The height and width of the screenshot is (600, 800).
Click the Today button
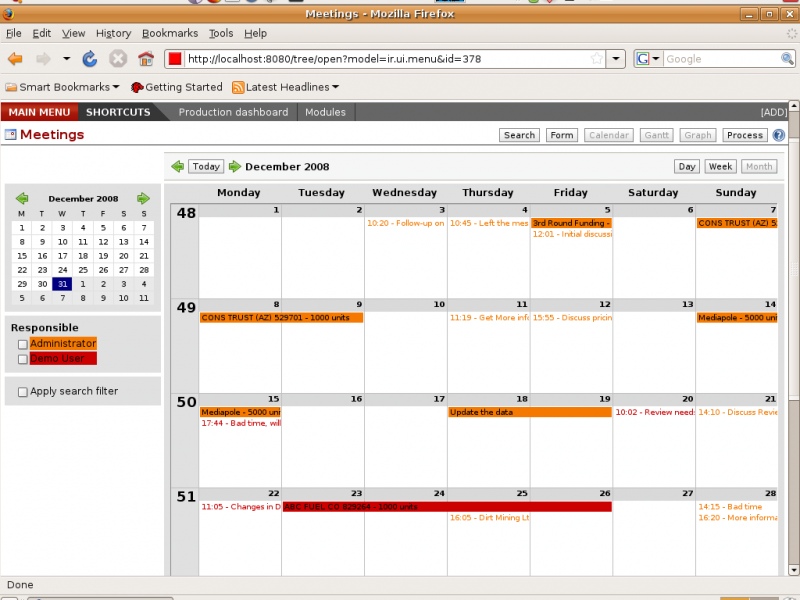(206, 166)
